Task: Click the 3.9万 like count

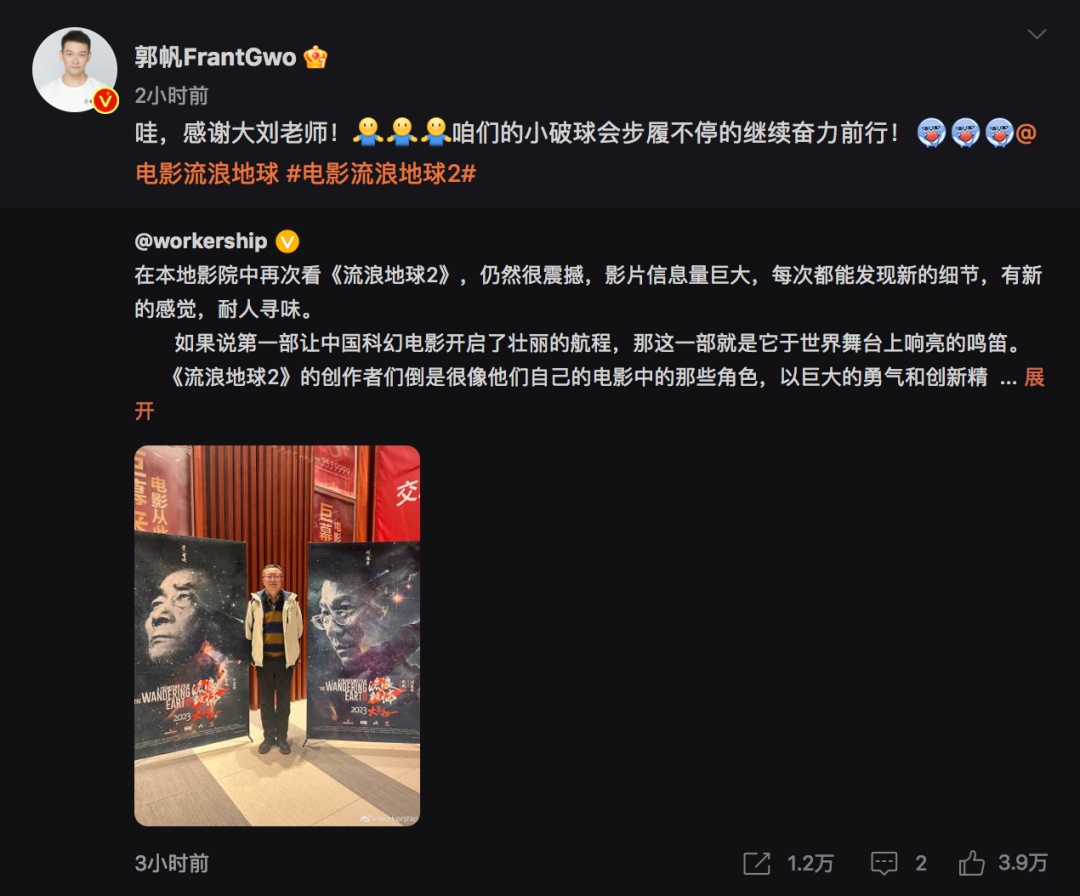Action: tap(1023, 863)
